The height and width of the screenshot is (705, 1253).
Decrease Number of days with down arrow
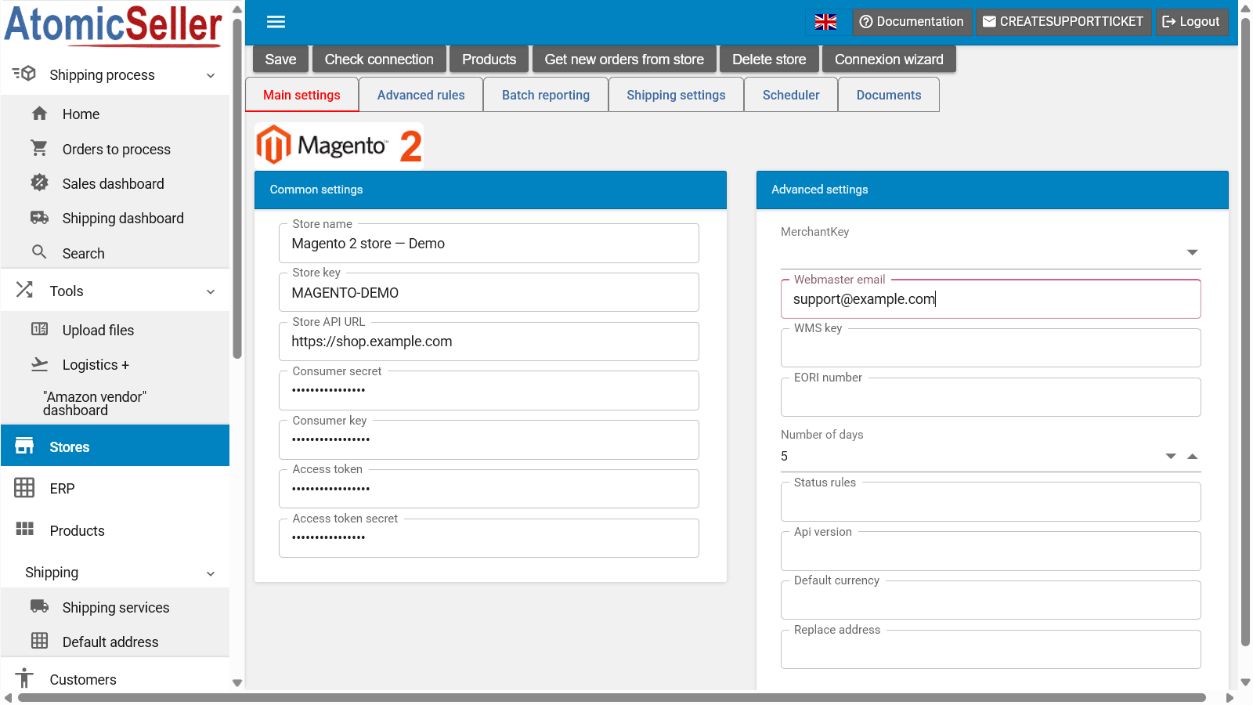coord(1171,456)
